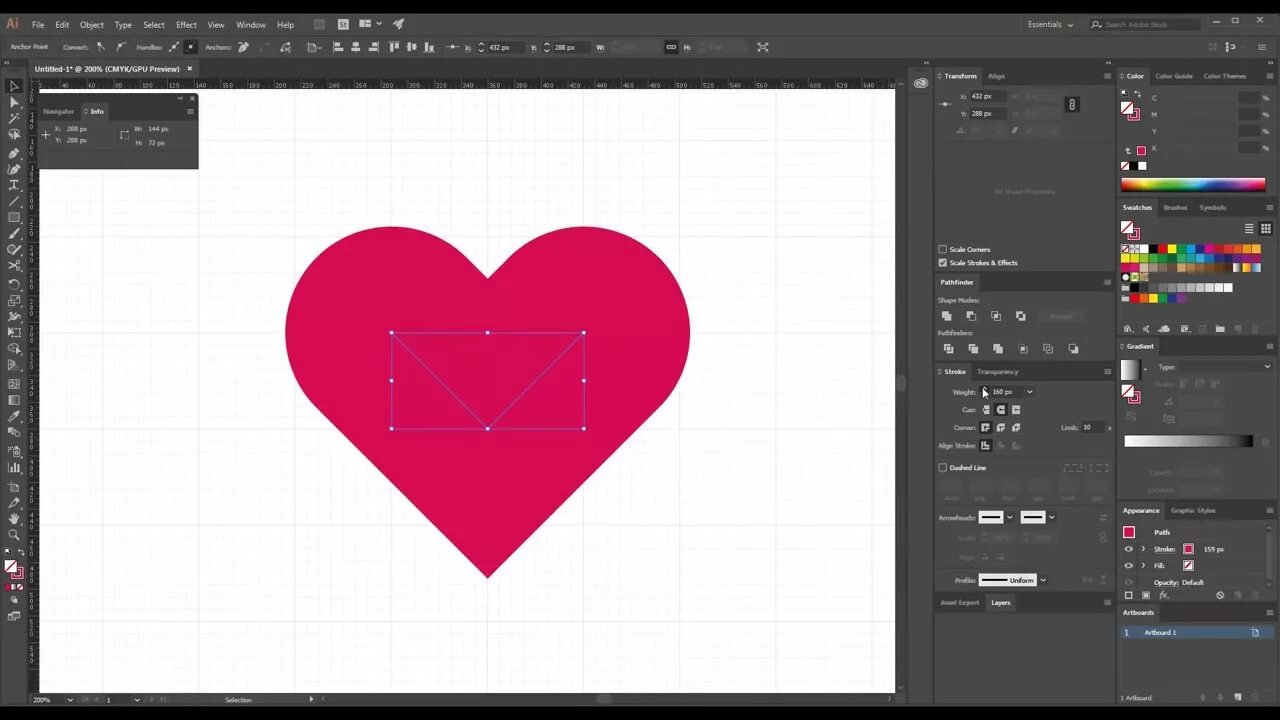Enable the Dashed Line checkbox
Viewport: 1280px width, 720px height.
(x=942, y=468)
